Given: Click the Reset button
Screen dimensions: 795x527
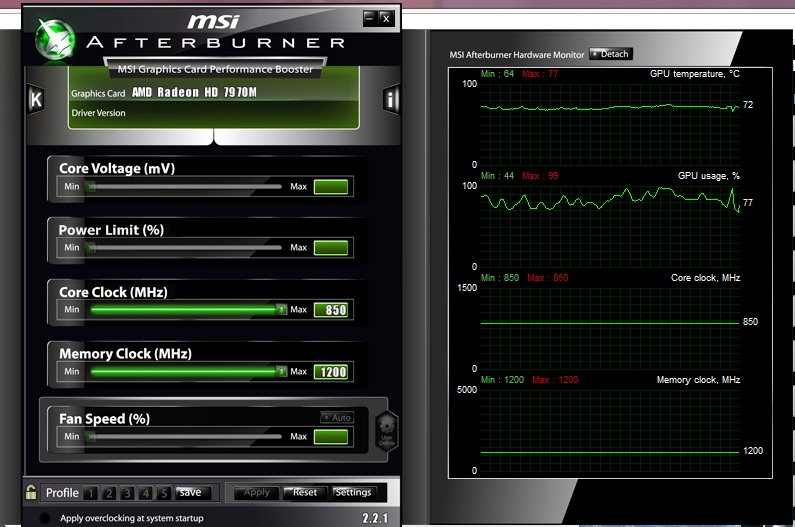Looking at the screenshot, I should (304, 493).
